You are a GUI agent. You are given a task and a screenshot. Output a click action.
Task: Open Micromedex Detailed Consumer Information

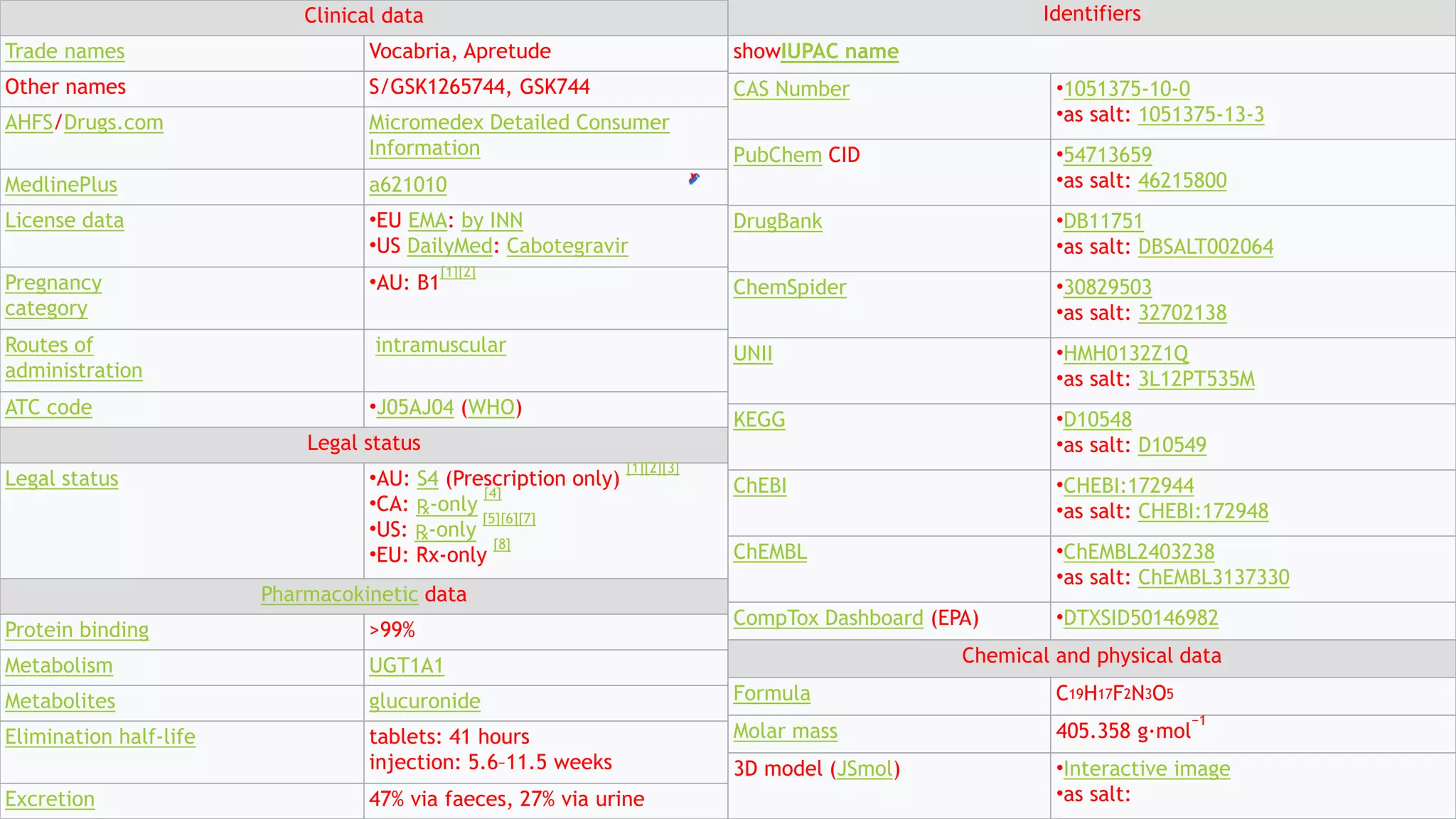[x=519, y=135]
